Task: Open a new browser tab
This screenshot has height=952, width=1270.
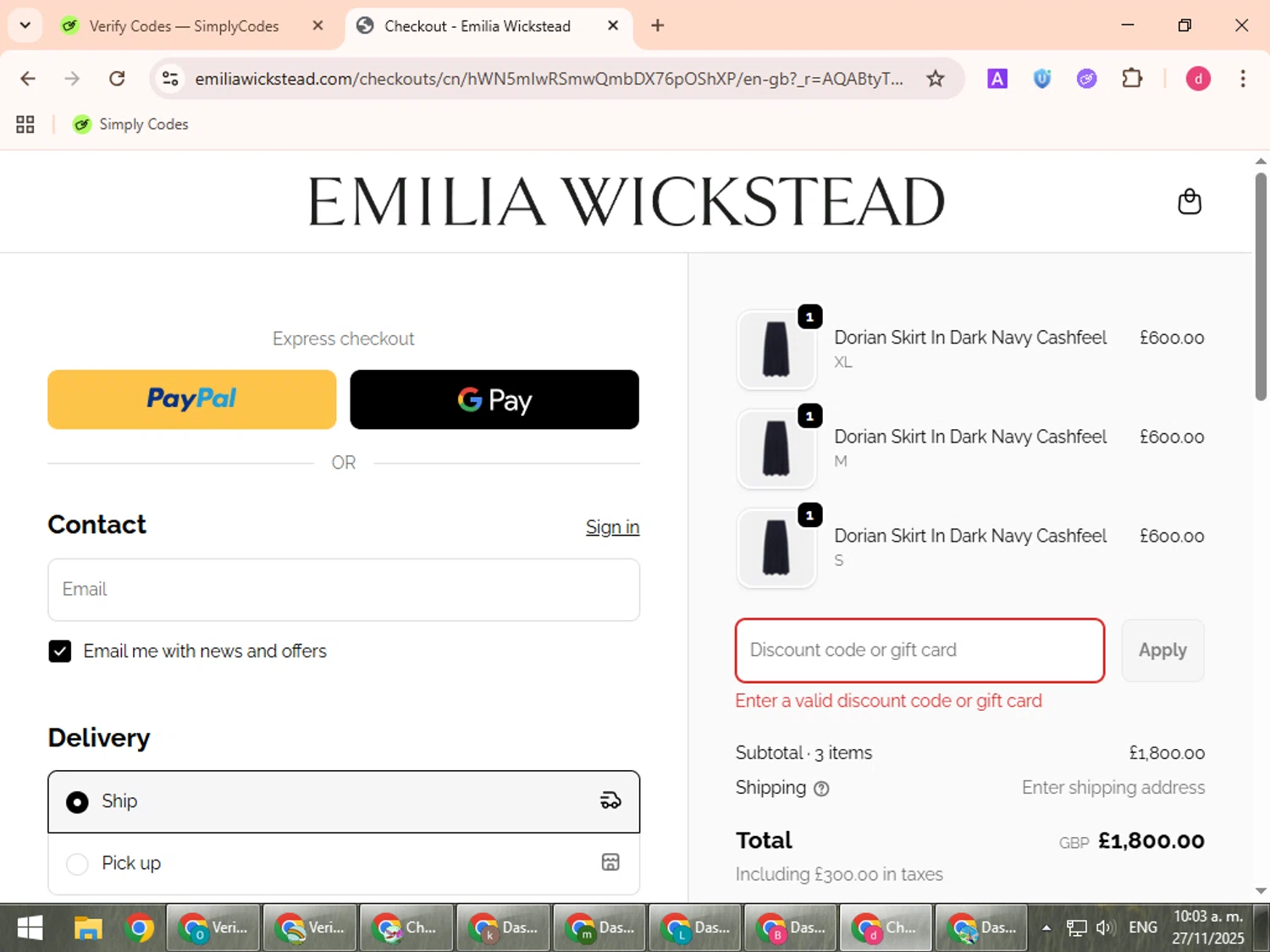Action: pyautogui.click(x=658, y=25)
